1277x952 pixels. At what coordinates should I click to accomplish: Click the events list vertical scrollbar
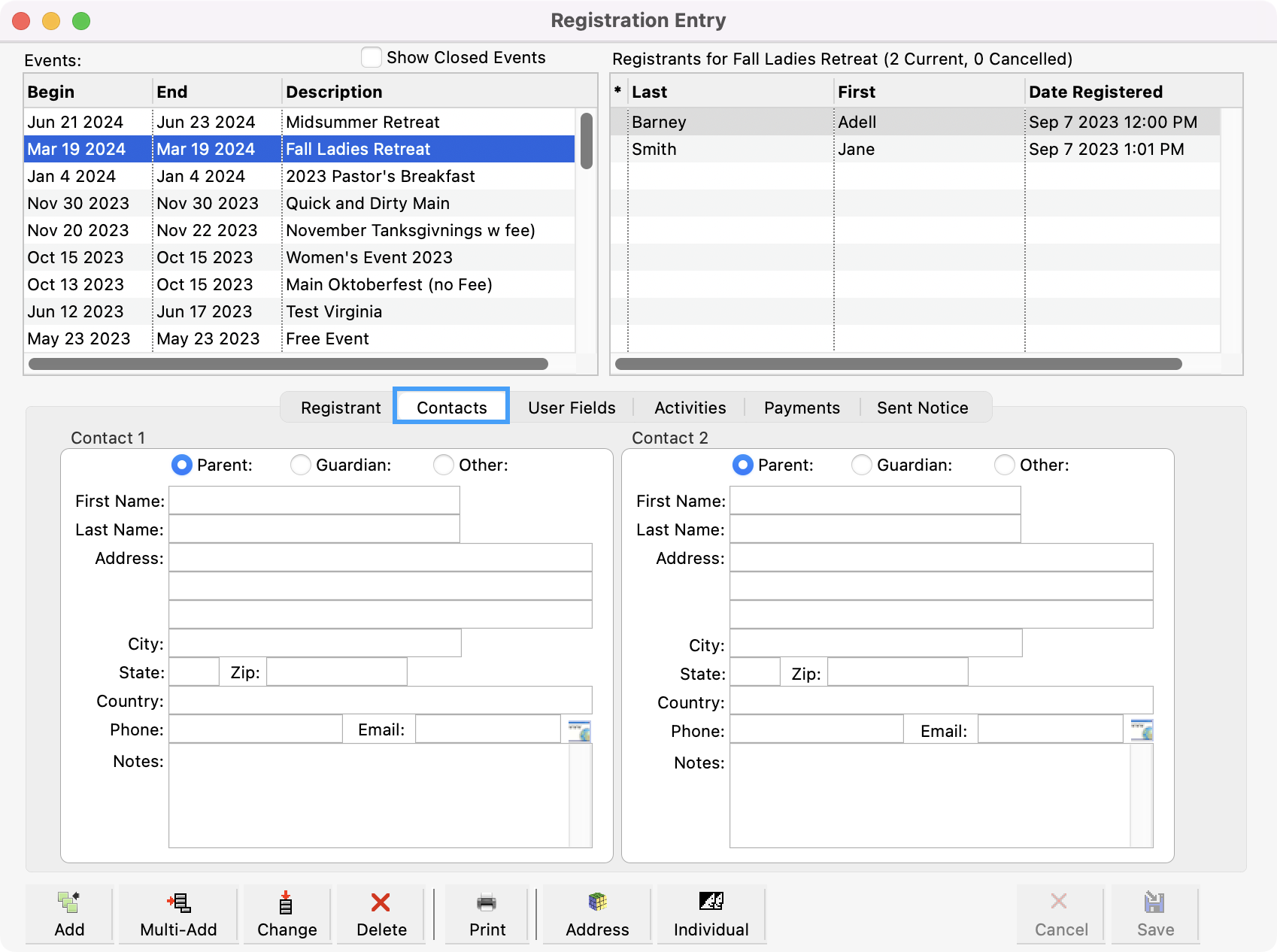pos(587,141)
